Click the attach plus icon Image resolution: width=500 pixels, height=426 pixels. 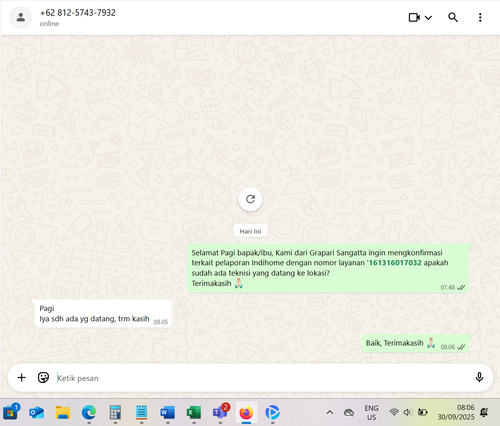click(x=22, y=377)
